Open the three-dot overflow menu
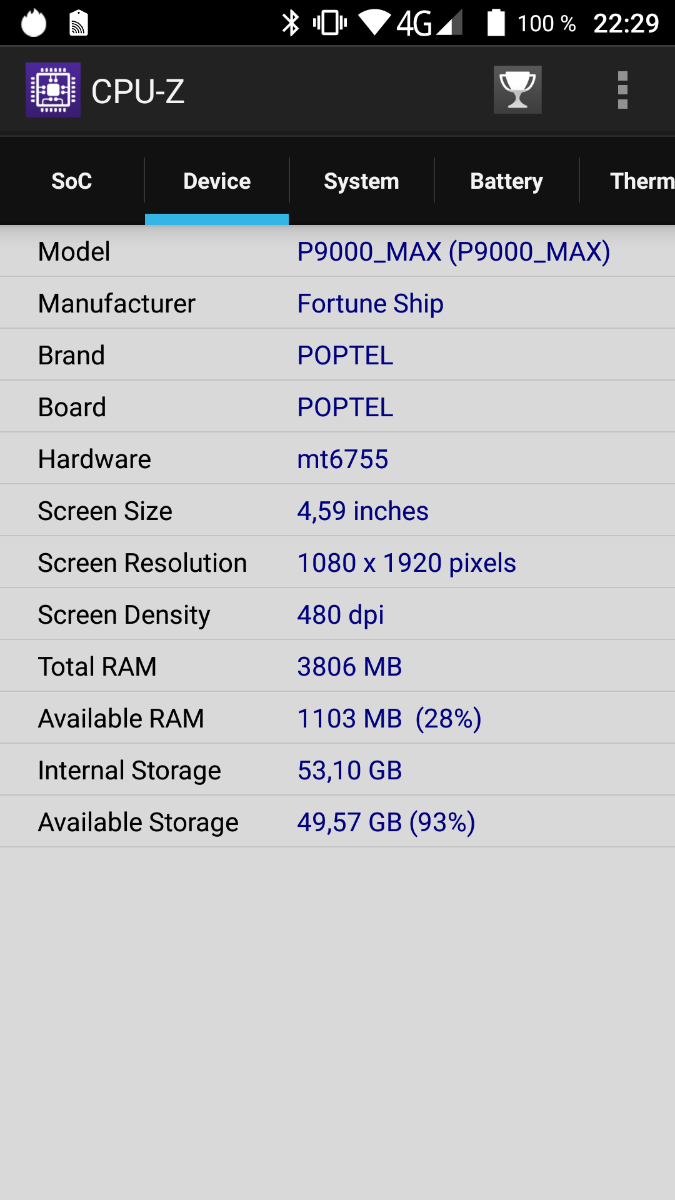This screenshot has width=675, height=1200. [x=622, y=91]
